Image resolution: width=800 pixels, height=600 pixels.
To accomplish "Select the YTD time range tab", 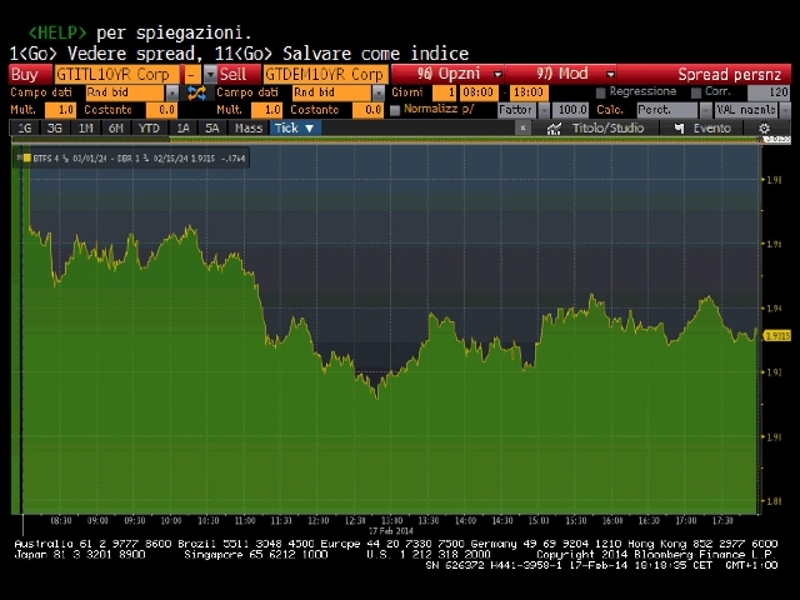I will (149, 128).
